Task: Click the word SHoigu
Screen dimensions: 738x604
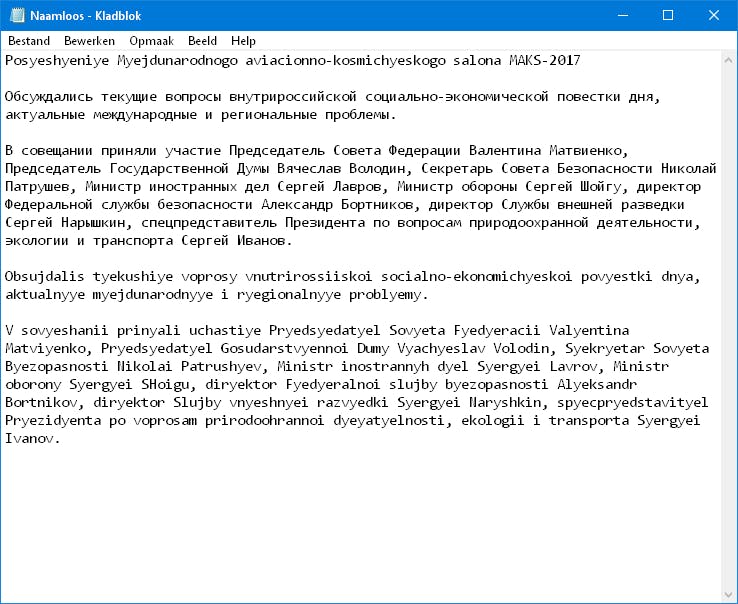Action: [x=165, y=384]
